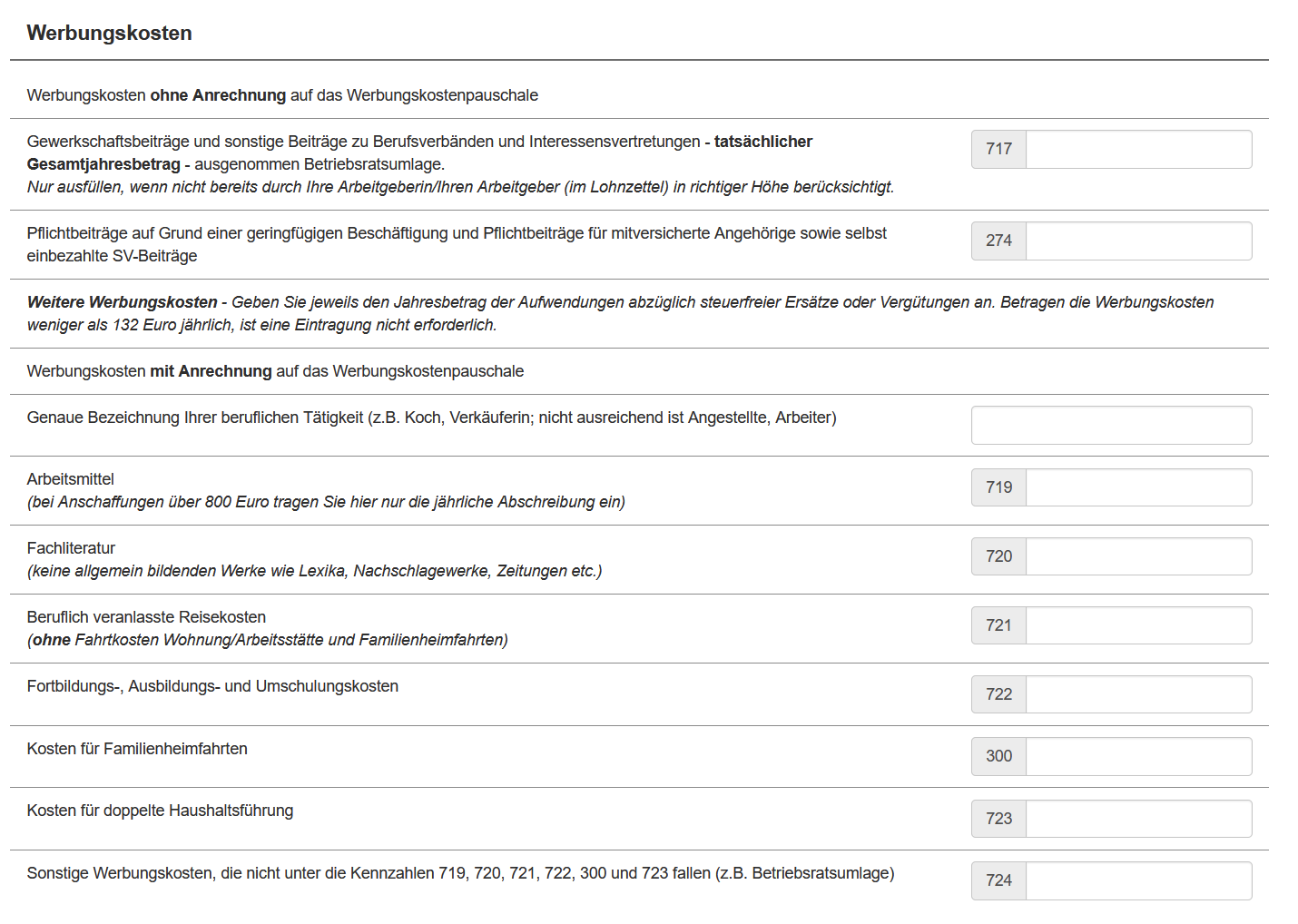The image size is (1298, 924).
Task: Click the 720 Kennzahl label box
Action: [998, 556]
